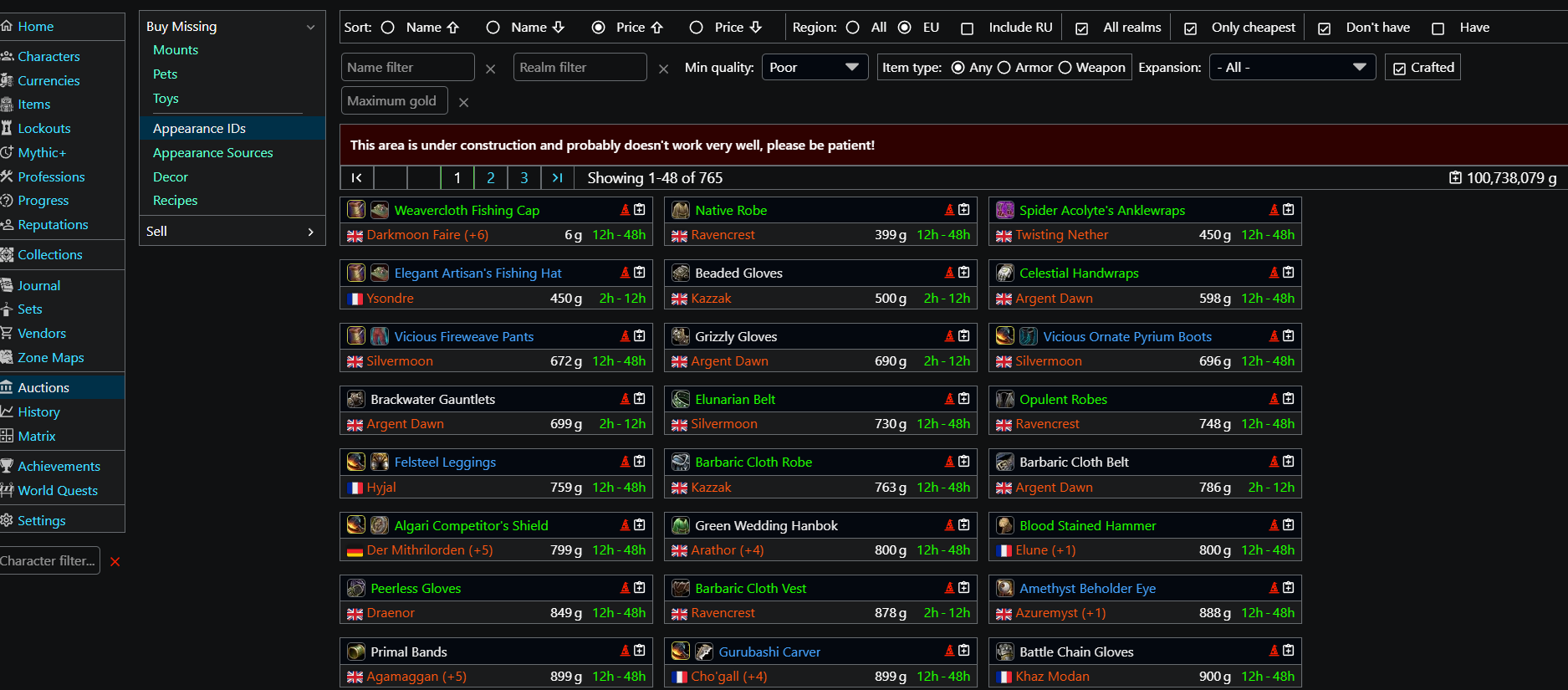Viewport: 1568px width, 690px height.
Task: Click the "100,738,079 g" gold total
Action: [x=1512, y=178]
